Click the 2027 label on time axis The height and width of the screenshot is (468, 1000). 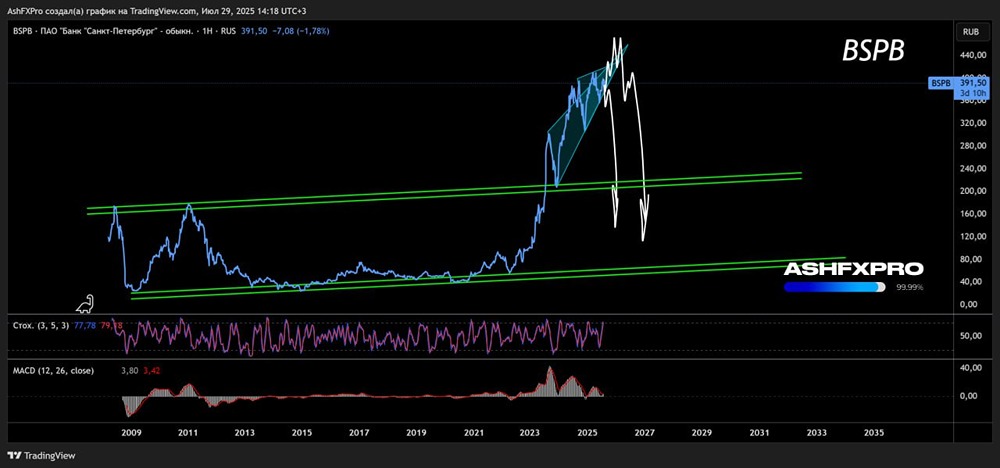pyautogui.click(x=645, y=433)
